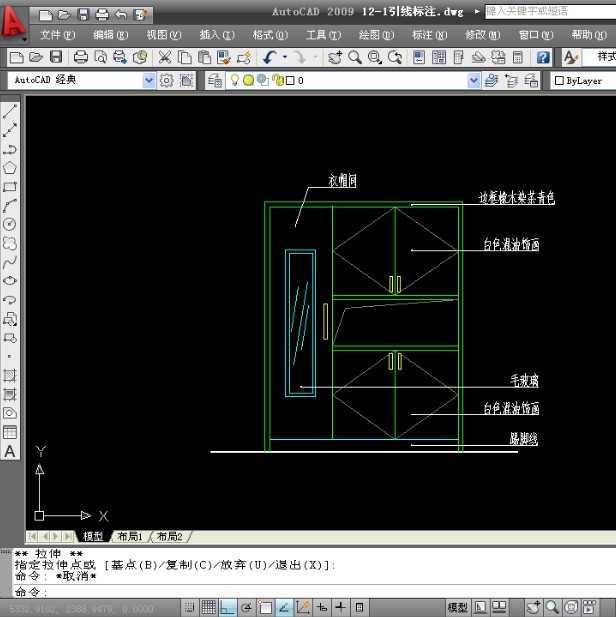
Task: Select the Ellipse tool
Action: pyautogui.click(x=10, y=281)
